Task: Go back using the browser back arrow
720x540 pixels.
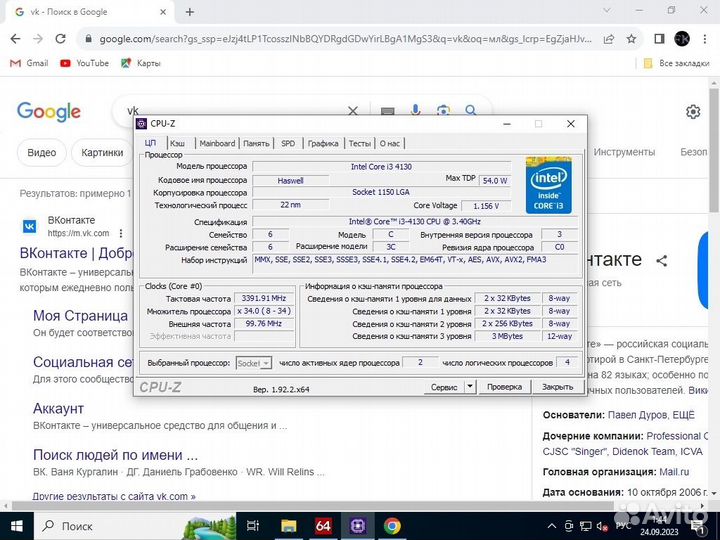Action: pos(16,39)
